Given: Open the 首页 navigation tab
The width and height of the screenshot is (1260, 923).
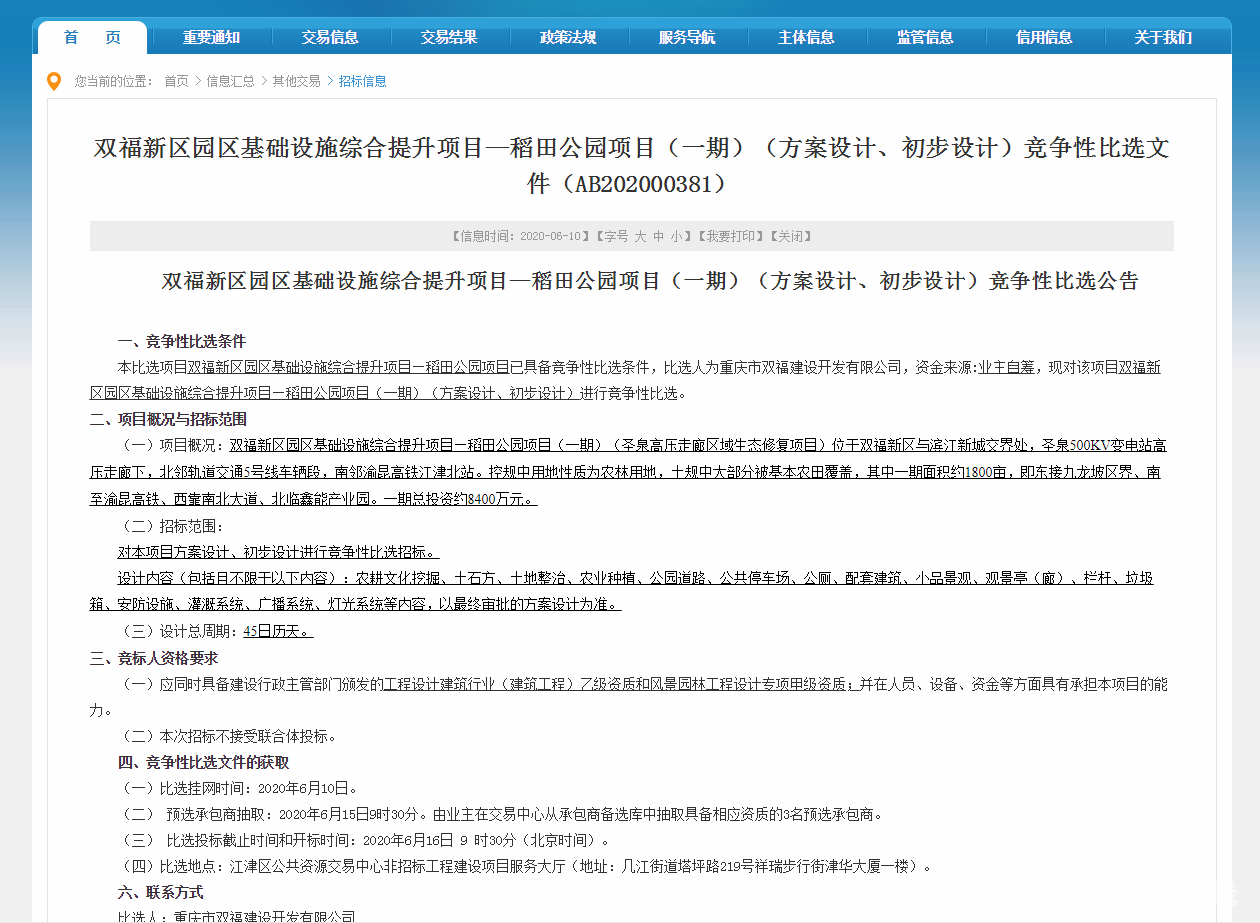Looking at the screenshot, I should pos(92,38).
